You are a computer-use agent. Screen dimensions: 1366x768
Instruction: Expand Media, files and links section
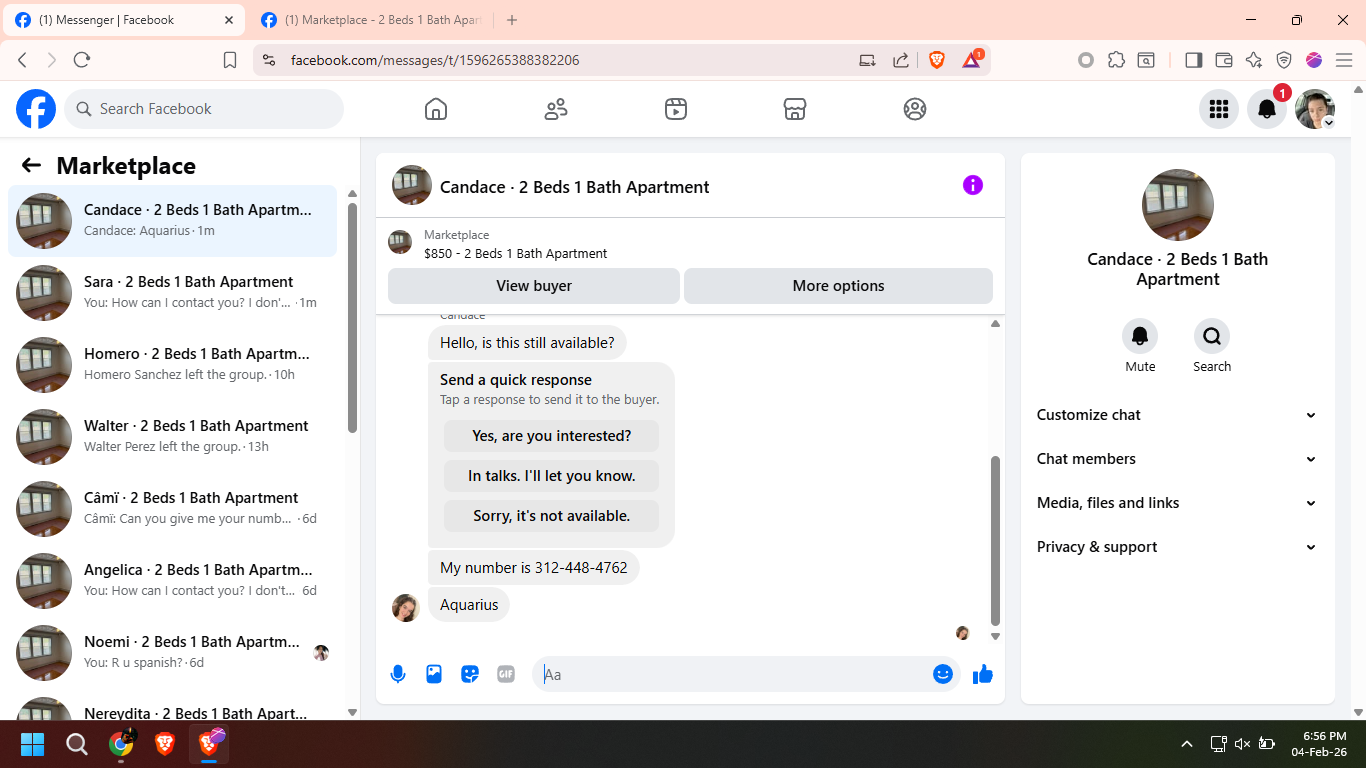tap(1178, 503)
